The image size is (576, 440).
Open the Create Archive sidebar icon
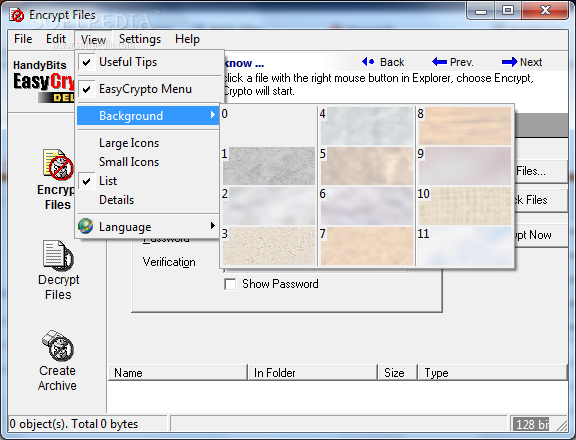pyautogui.click(x=58, y=346)
